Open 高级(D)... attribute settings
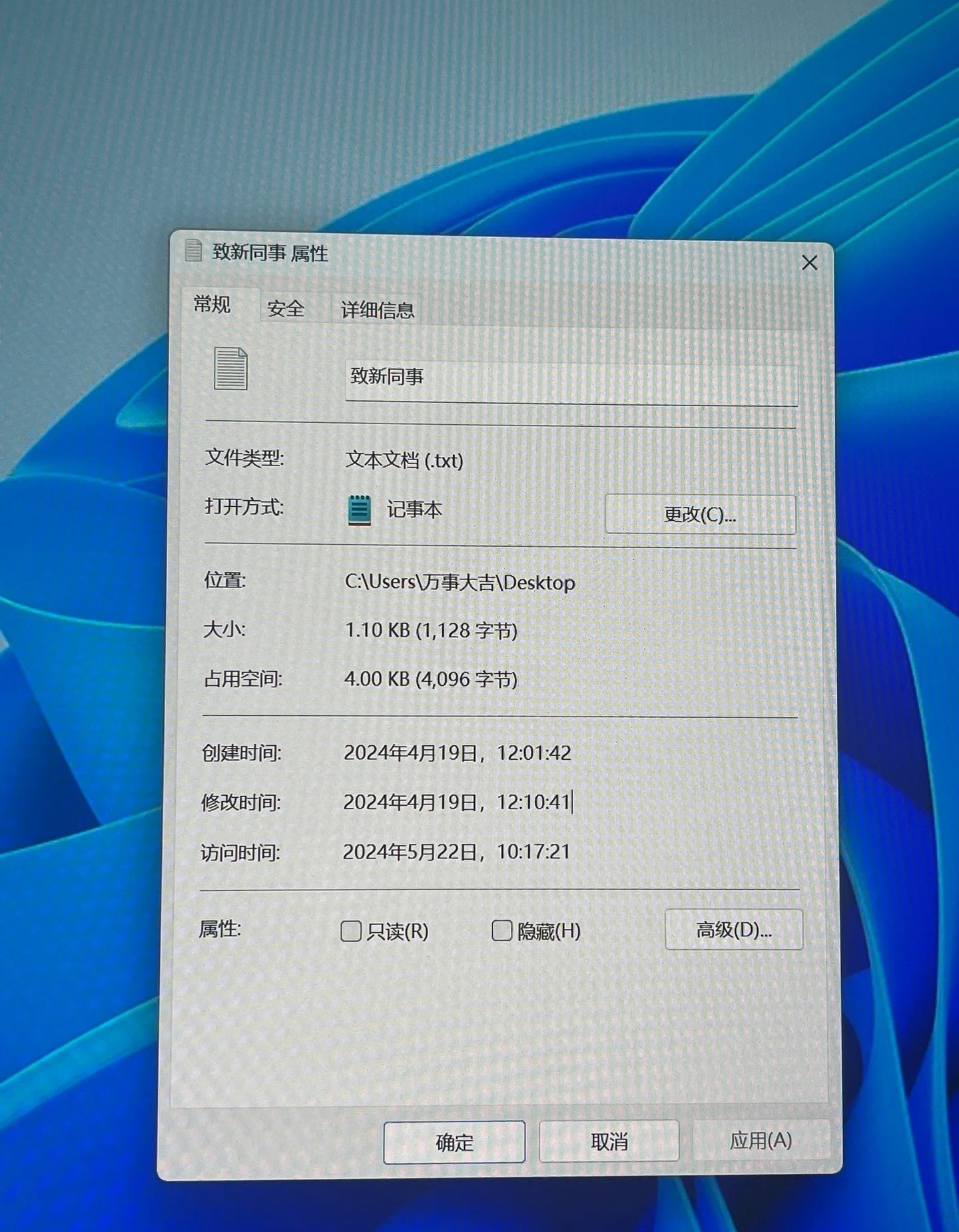The height and width of the screenshot is (1232, 959). [734, 930]
